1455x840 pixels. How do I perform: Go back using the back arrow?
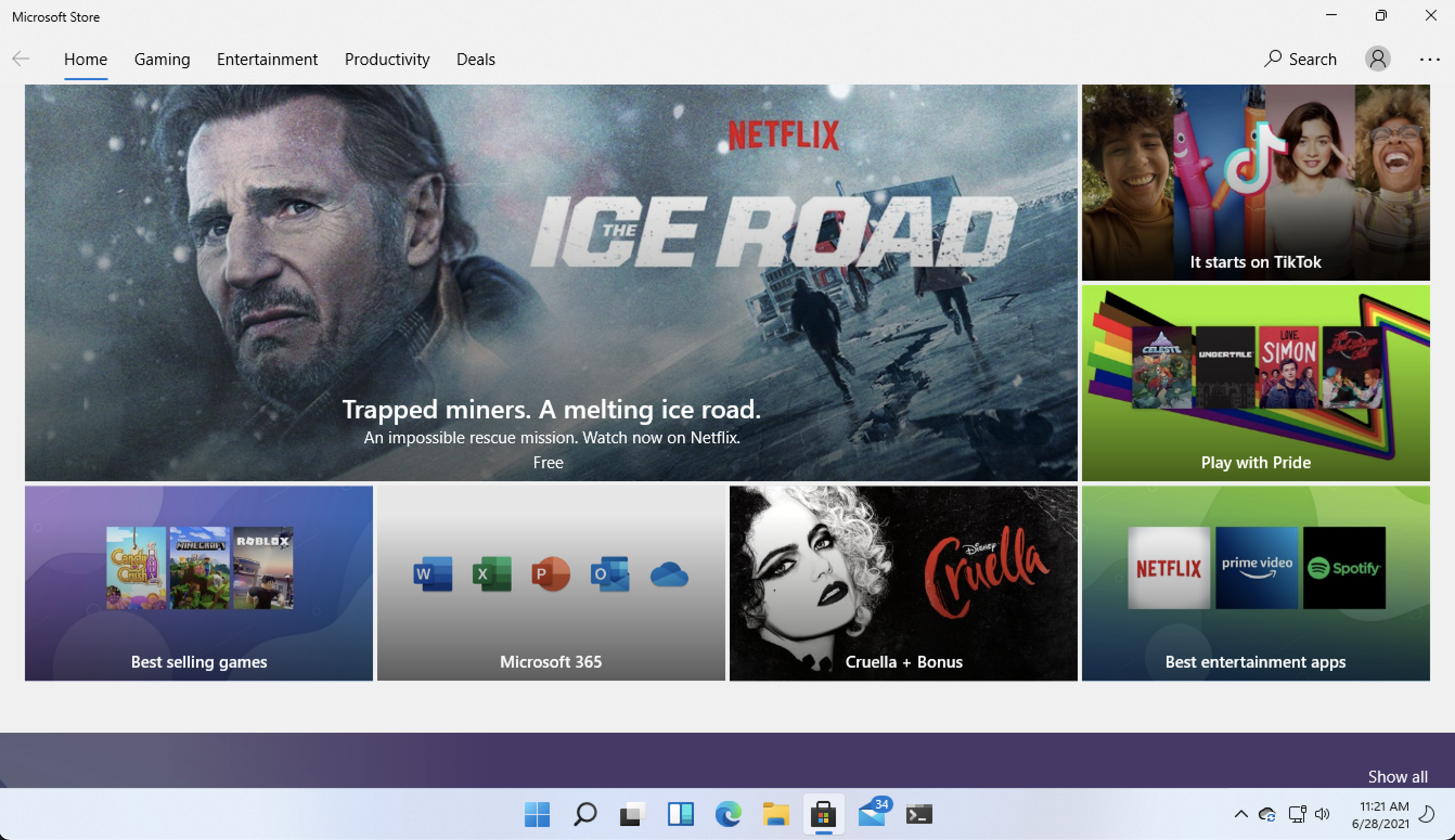click(20, 59)
